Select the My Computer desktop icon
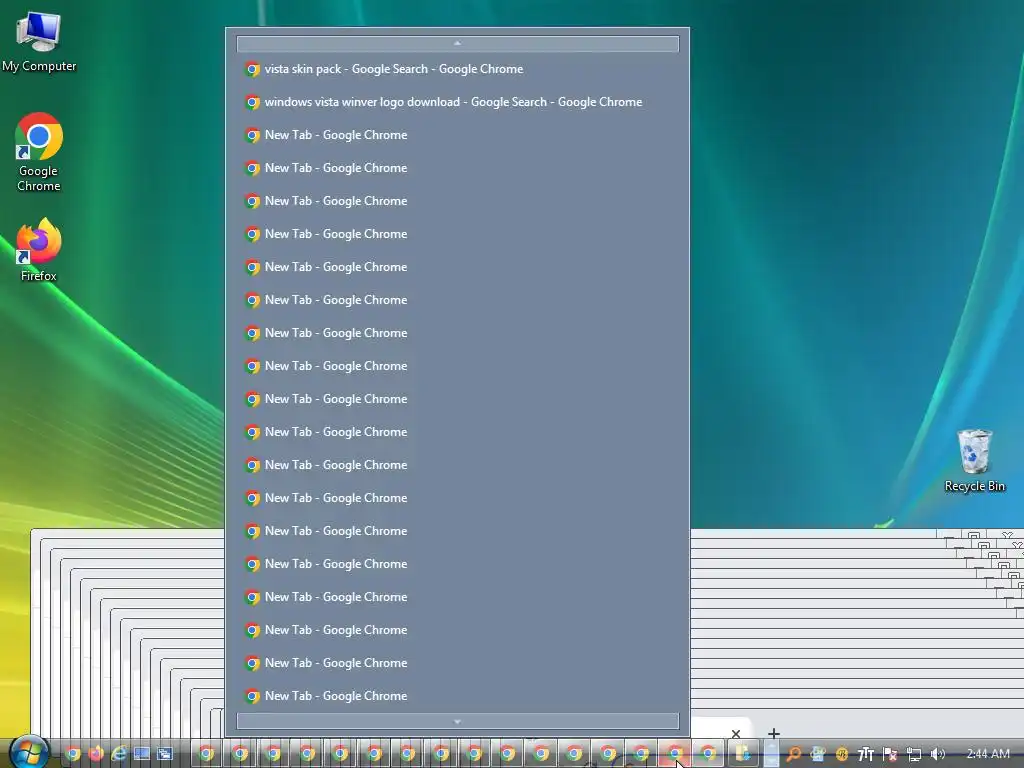 39,42
